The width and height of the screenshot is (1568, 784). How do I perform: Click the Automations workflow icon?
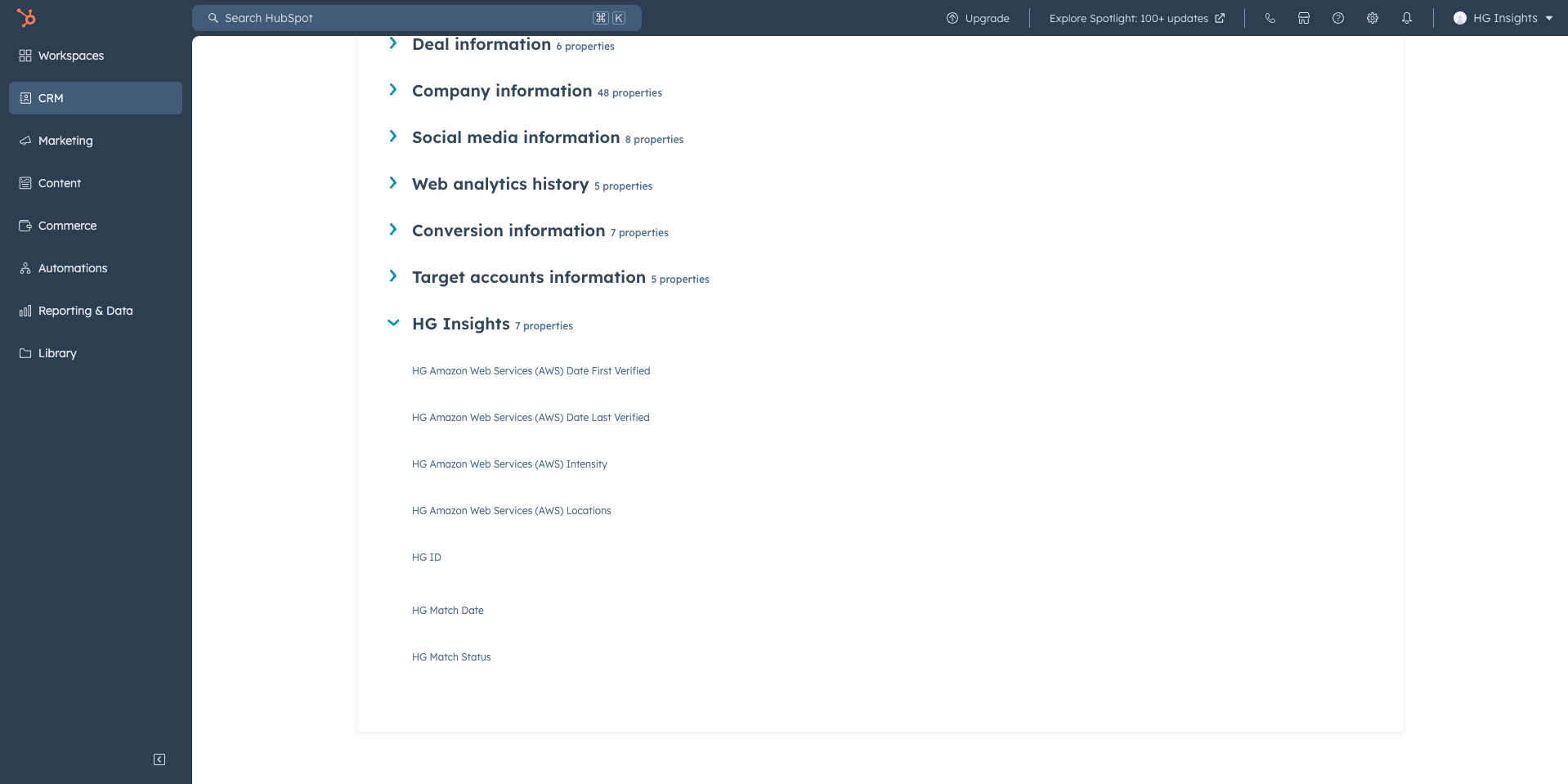click(25, 268)
